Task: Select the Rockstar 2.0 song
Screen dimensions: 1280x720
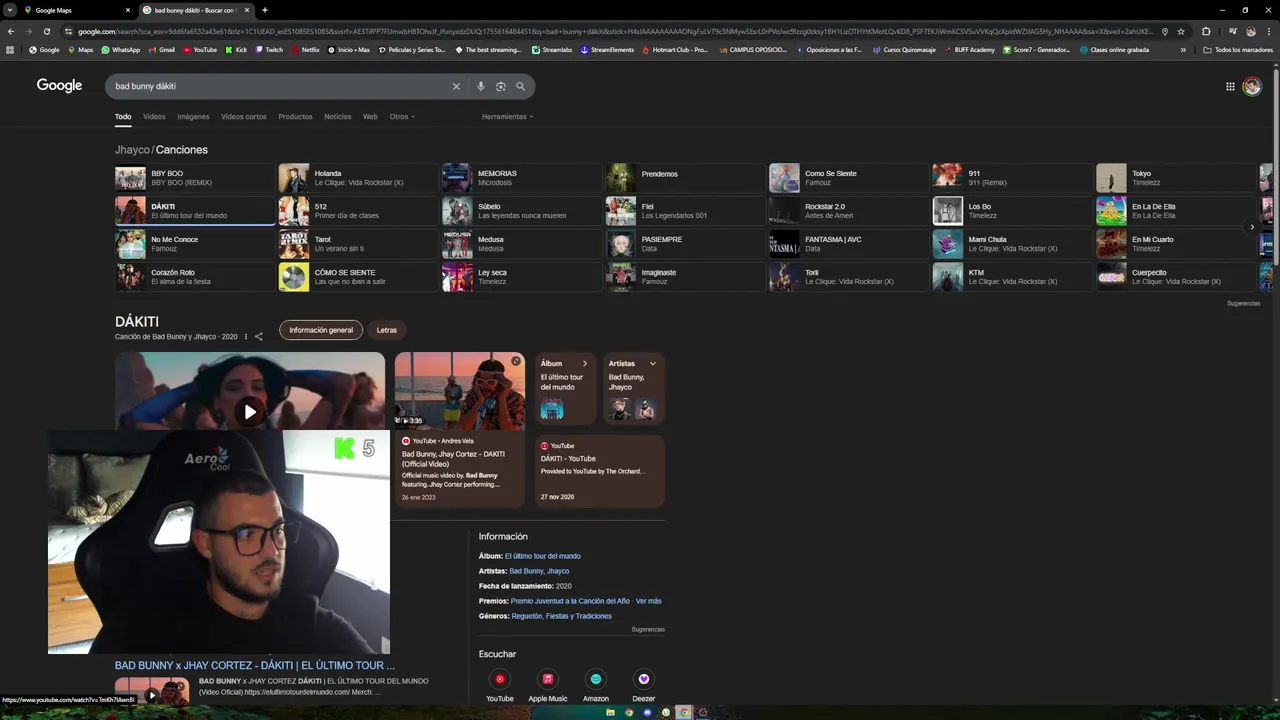Action: [848, 211]
